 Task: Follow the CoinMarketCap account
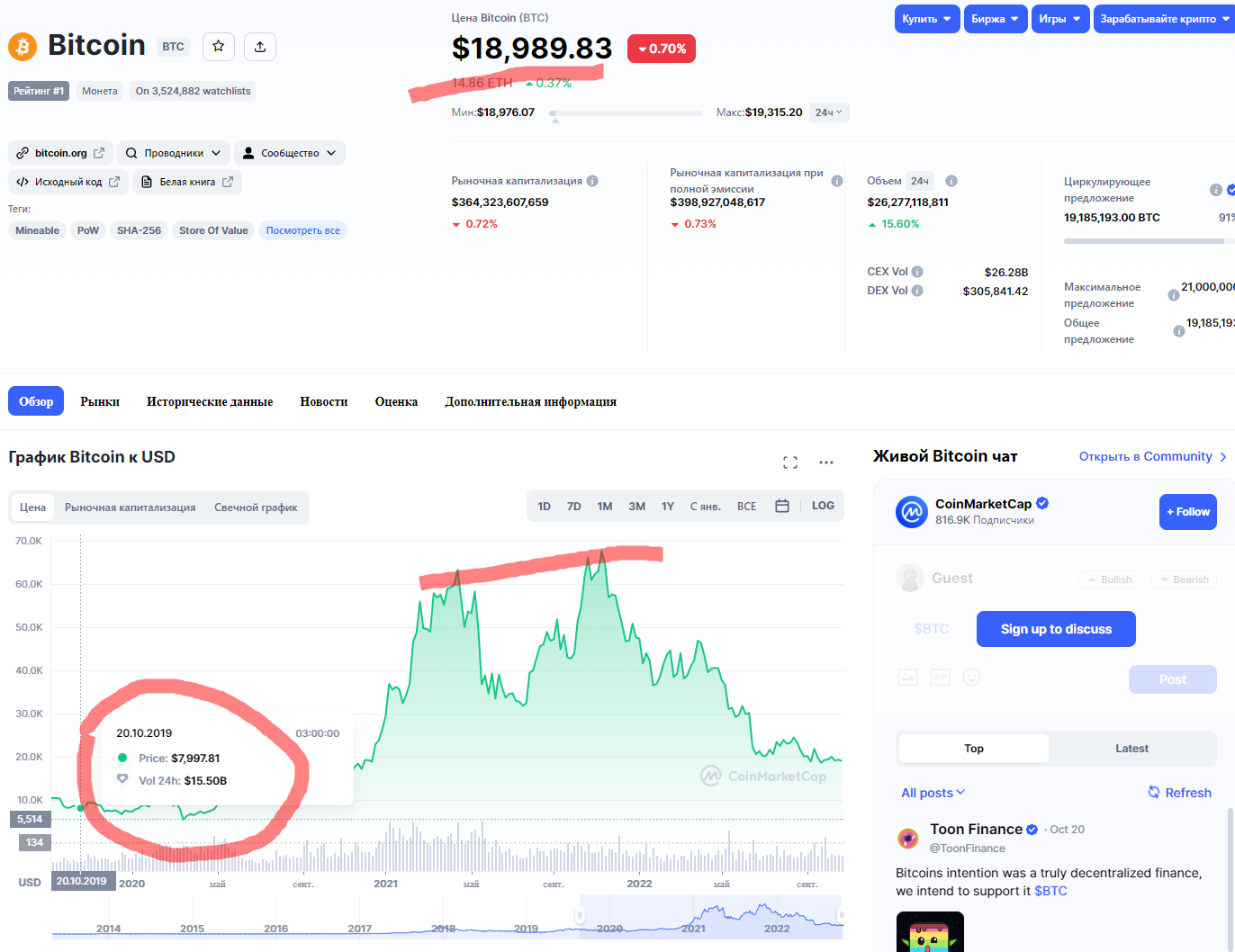pos(1187,512)
